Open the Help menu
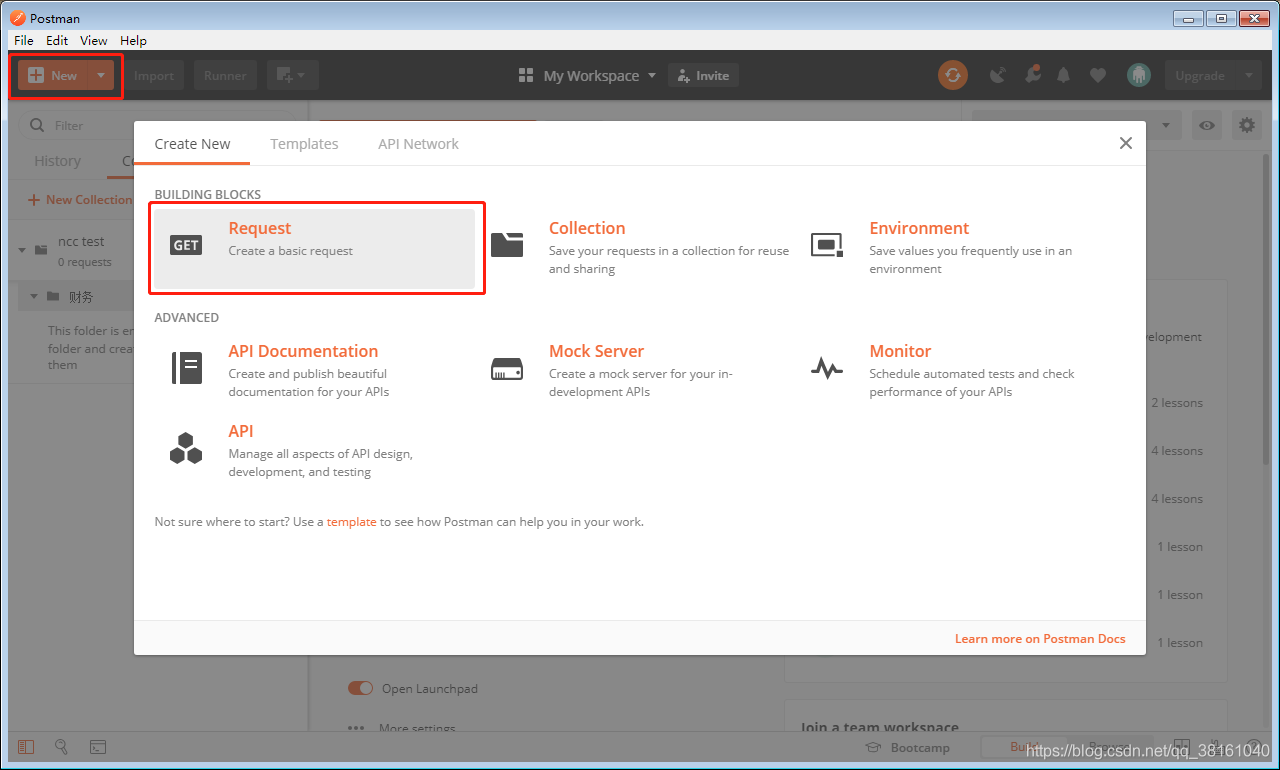Image resolution: width=1280 pixels, height=770 pixels. 133,40
